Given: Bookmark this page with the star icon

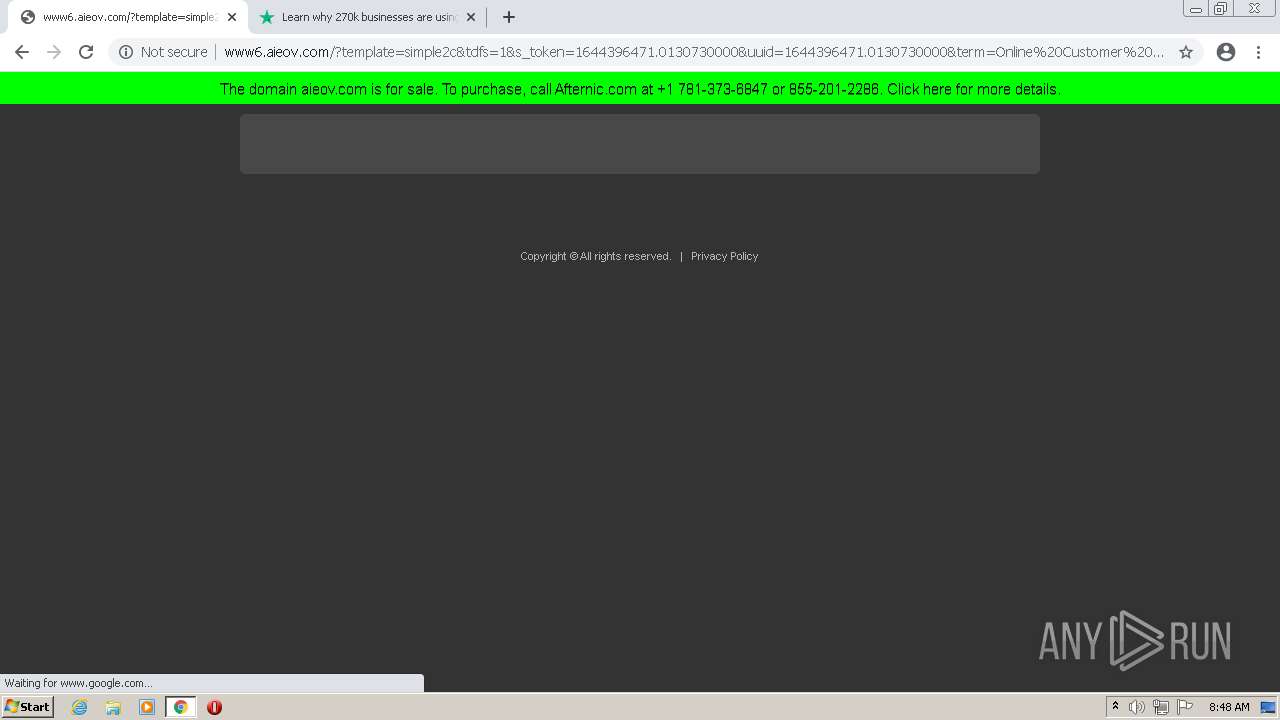Looking at the screenshot, I should (x=1186, y=52).
